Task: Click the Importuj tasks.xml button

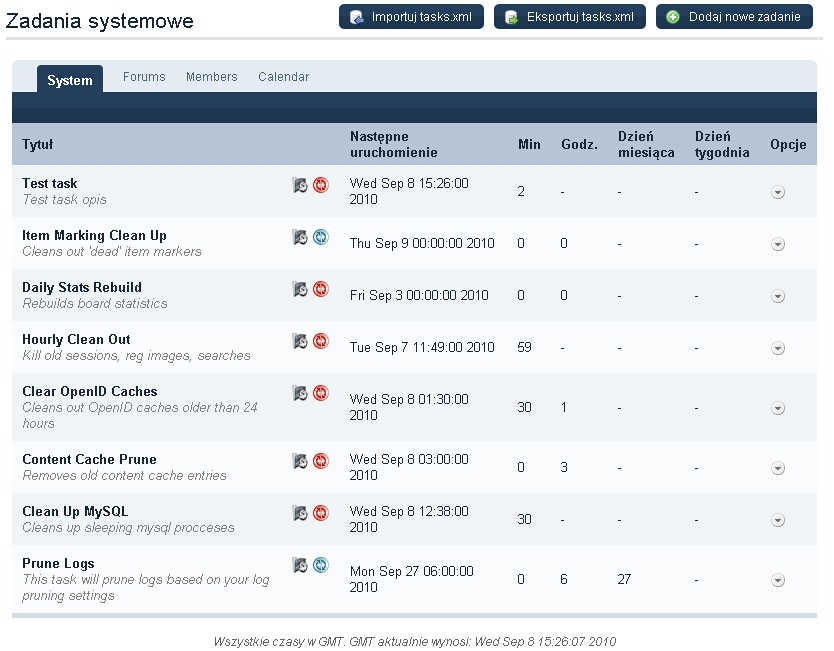Action: (411, 17)
